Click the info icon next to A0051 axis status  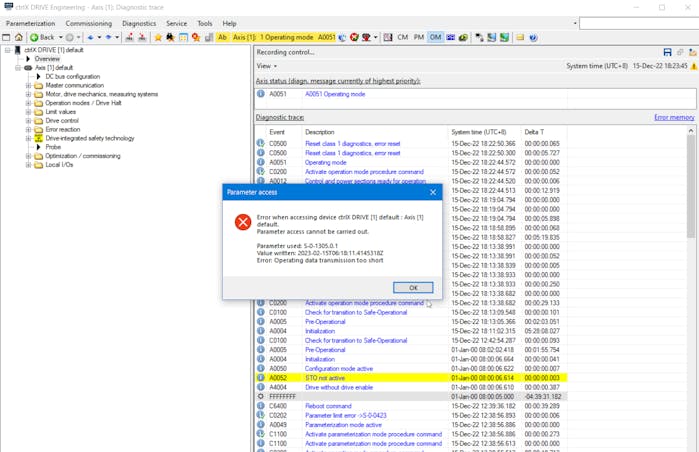point(261,94)
